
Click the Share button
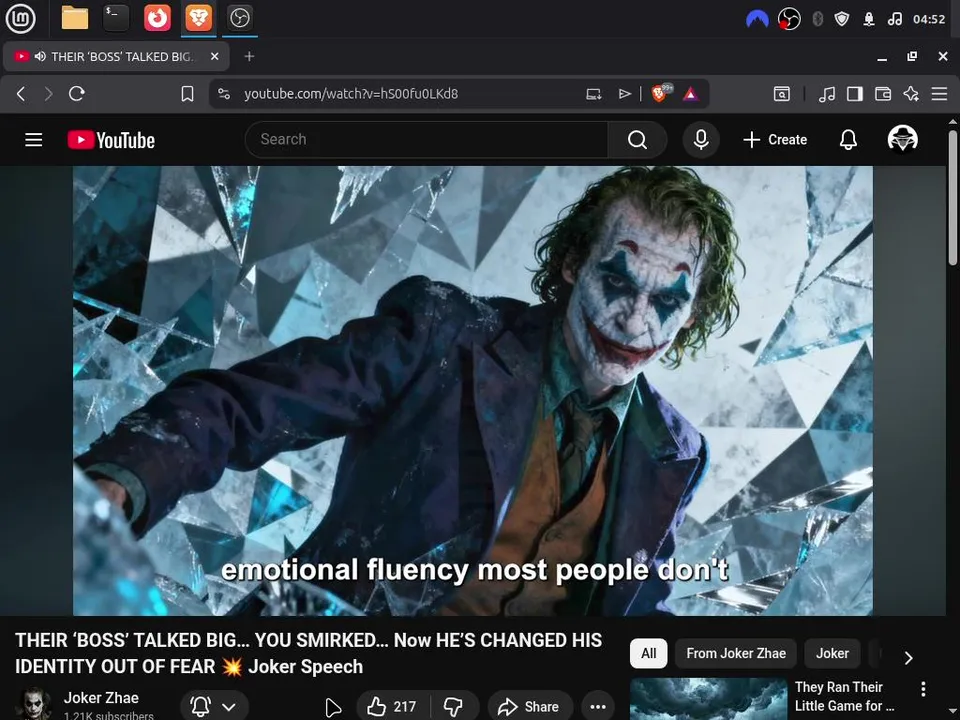tap(530, 707)
